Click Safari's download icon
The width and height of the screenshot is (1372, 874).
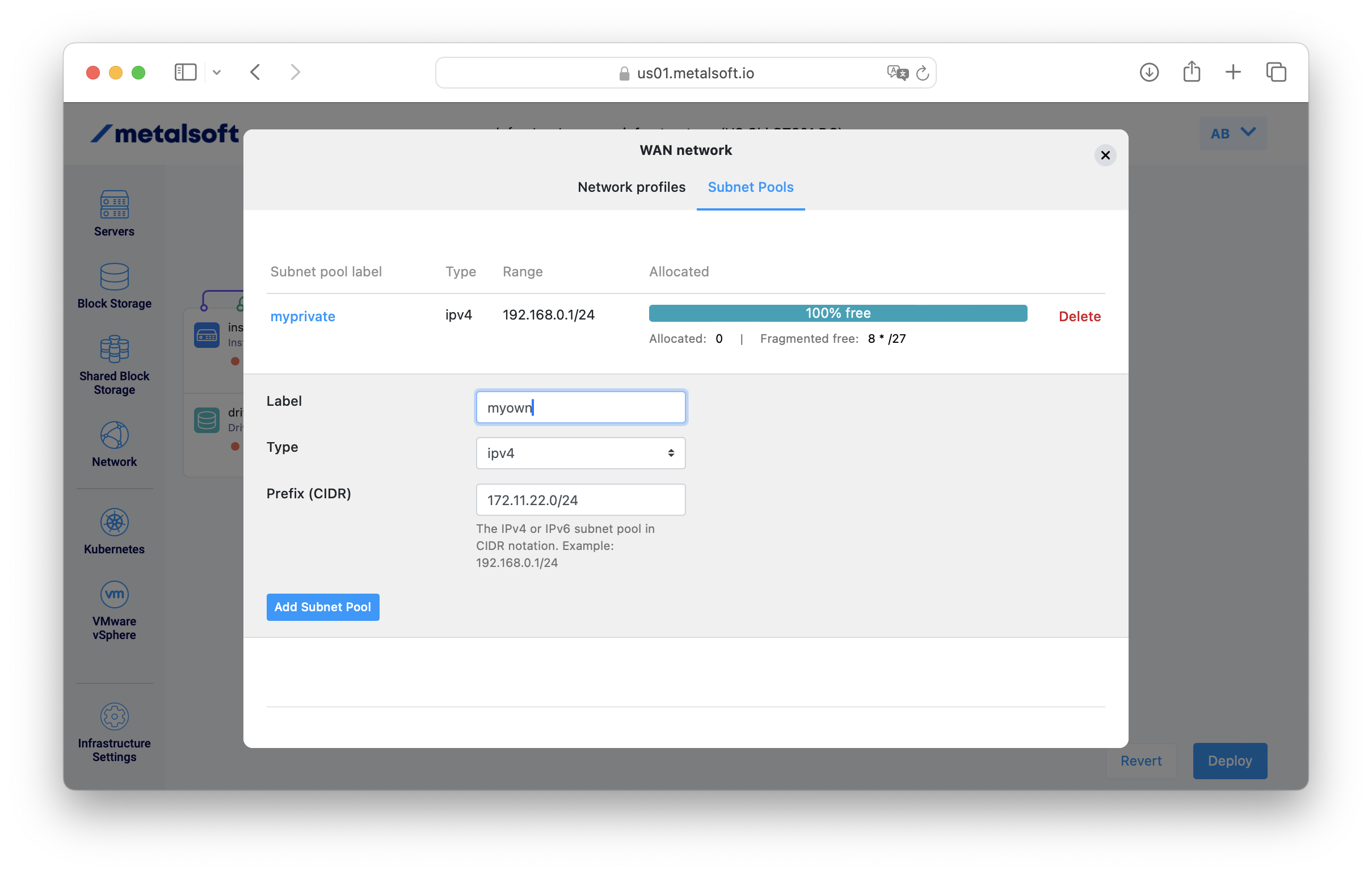pos(1148,72)
